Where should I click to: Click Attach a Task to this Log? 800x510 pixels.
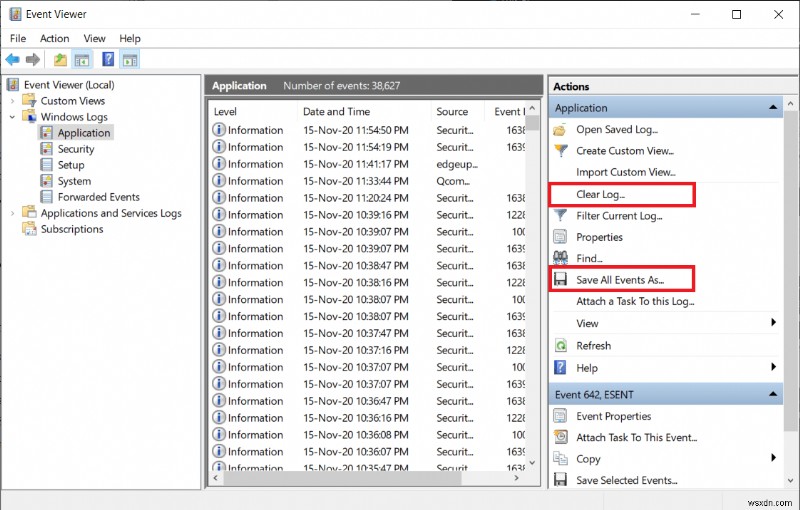(635, 302)
